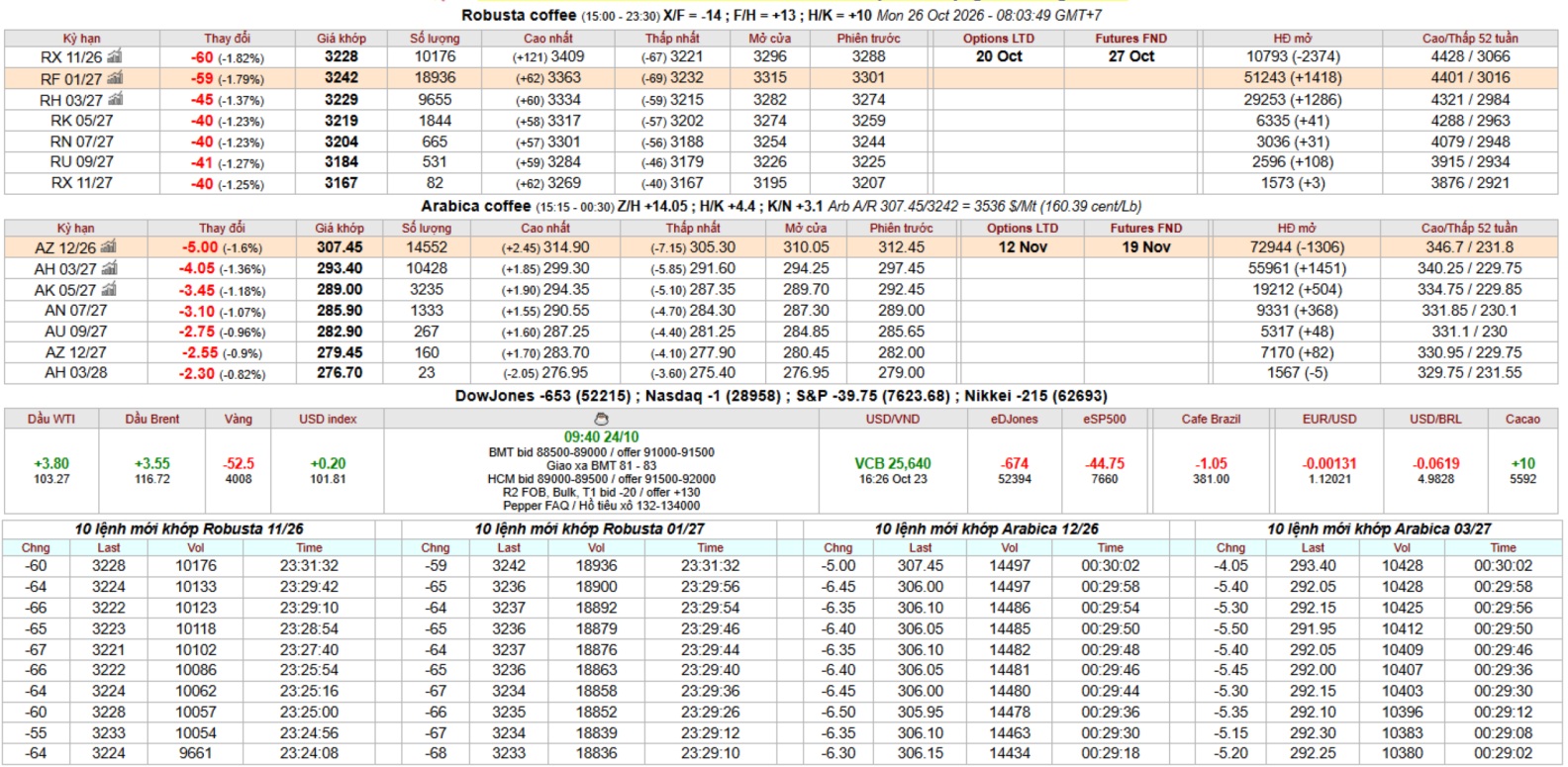Click the "USD index" column header
Image resolution: width=1568 pixels, height=767 pixels.
pos(328,420)
